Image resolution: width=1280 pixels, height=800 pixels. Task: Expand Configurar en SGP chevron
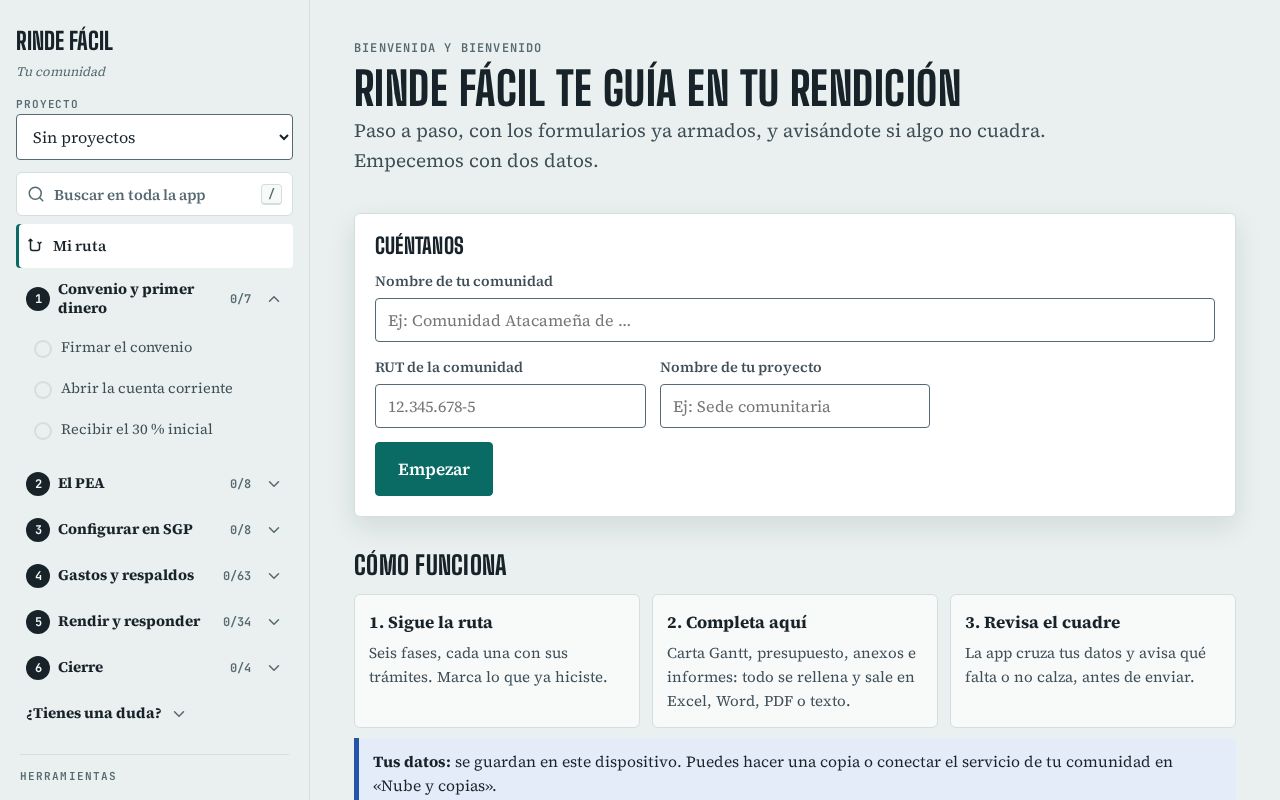274,530
